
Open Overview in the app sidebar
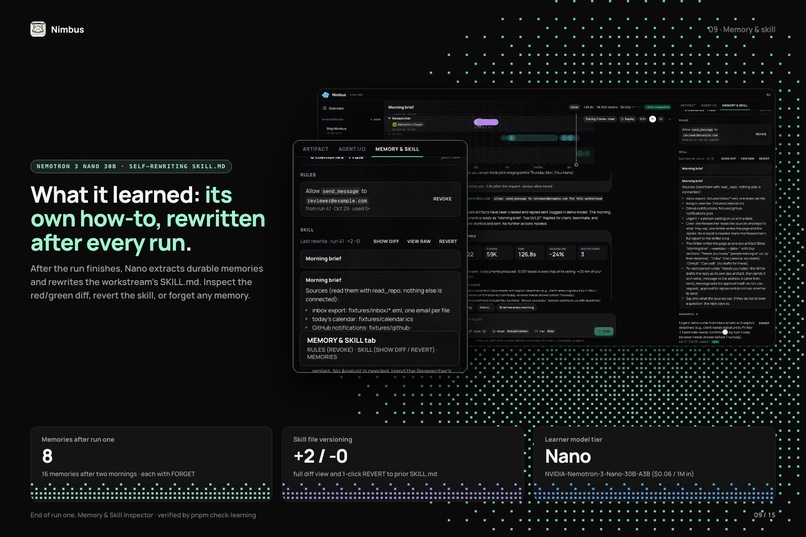(333, 108)
